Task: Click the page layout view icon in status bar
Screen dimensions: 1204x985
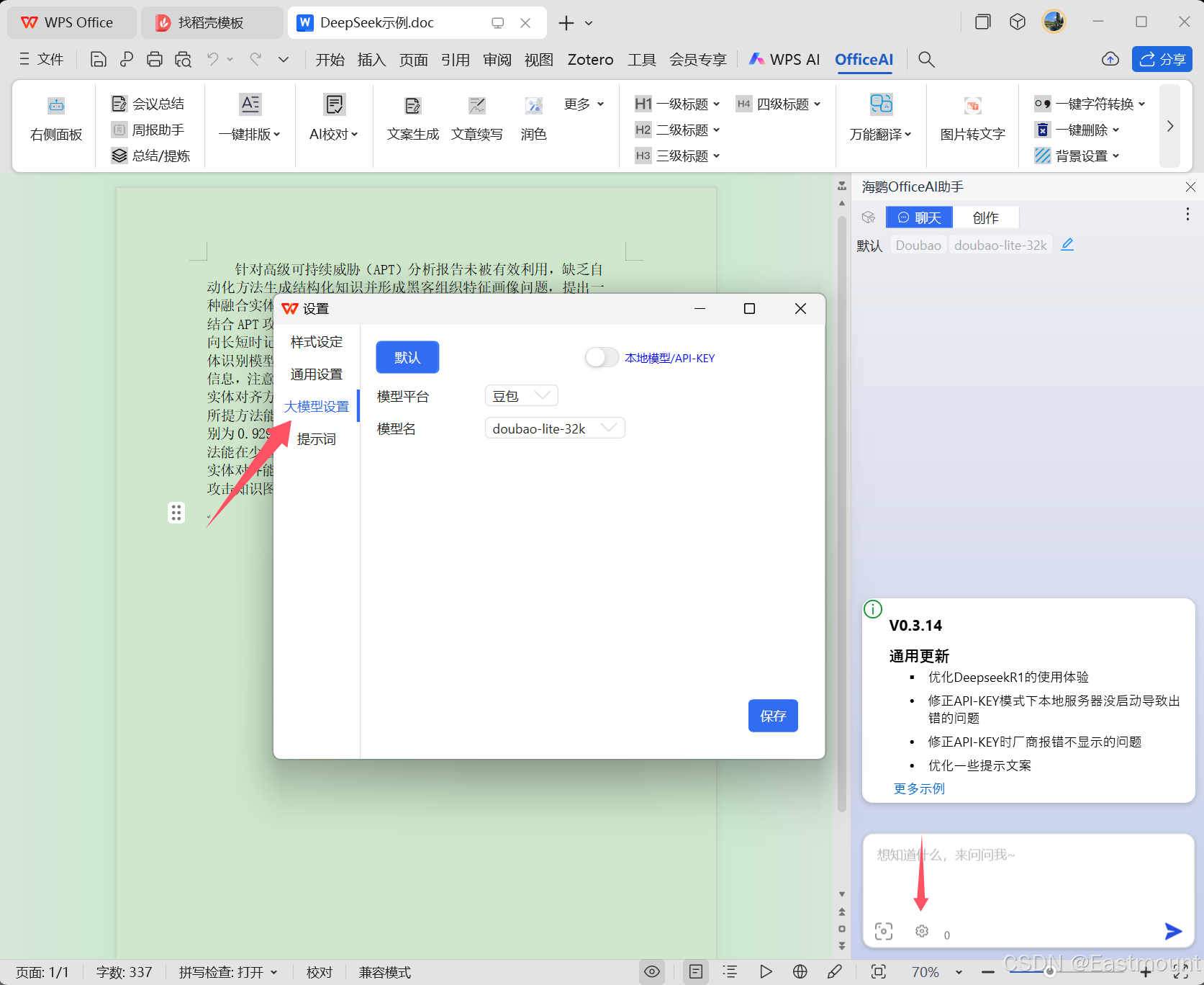Action: [696, 972]
